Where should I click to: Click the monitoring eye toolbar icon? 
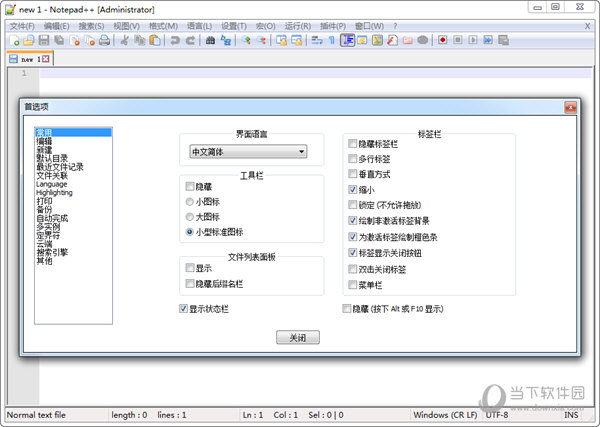tap(422, 40)
